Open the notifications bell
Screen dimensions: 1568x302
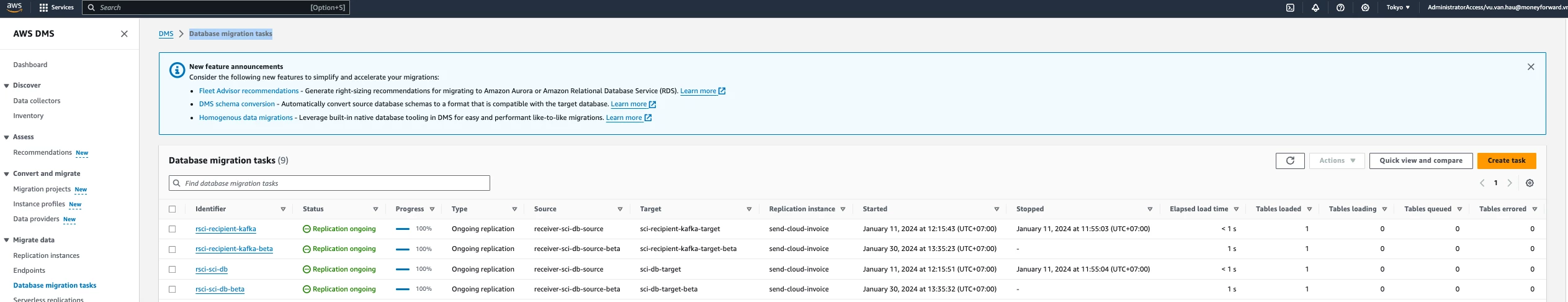pyautogui.click(x=1315, y=7)
